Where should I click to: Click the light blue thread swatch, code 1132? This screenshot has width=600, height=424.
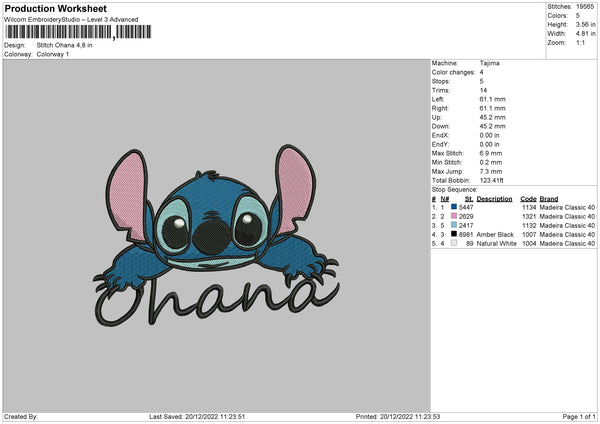click(454, 225)
